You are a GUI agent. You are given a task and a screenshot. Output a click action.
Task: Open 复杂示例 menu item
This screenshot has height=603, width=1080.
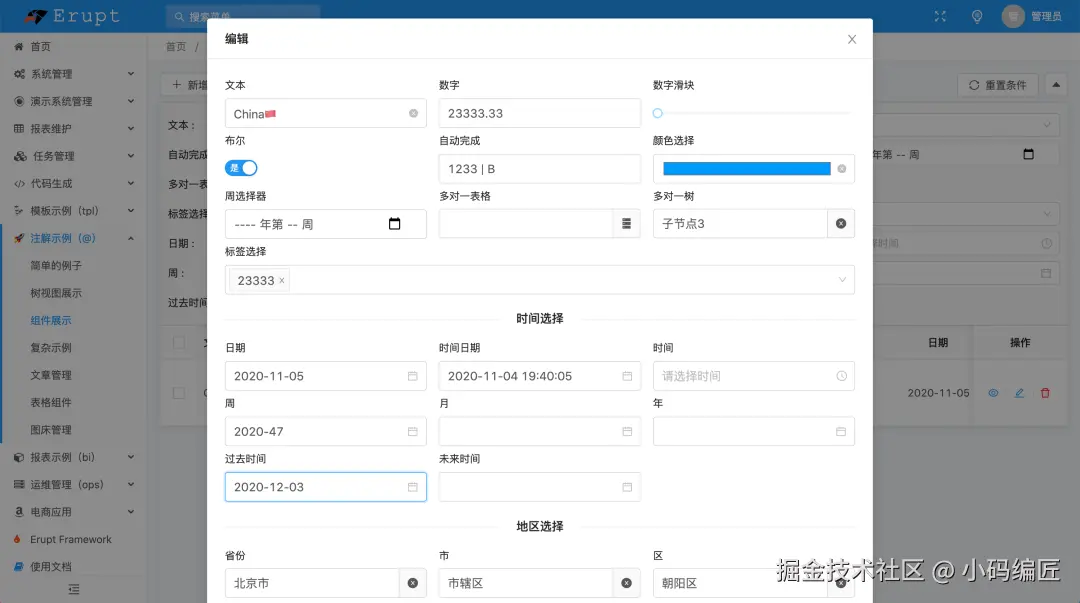[51, 348]
